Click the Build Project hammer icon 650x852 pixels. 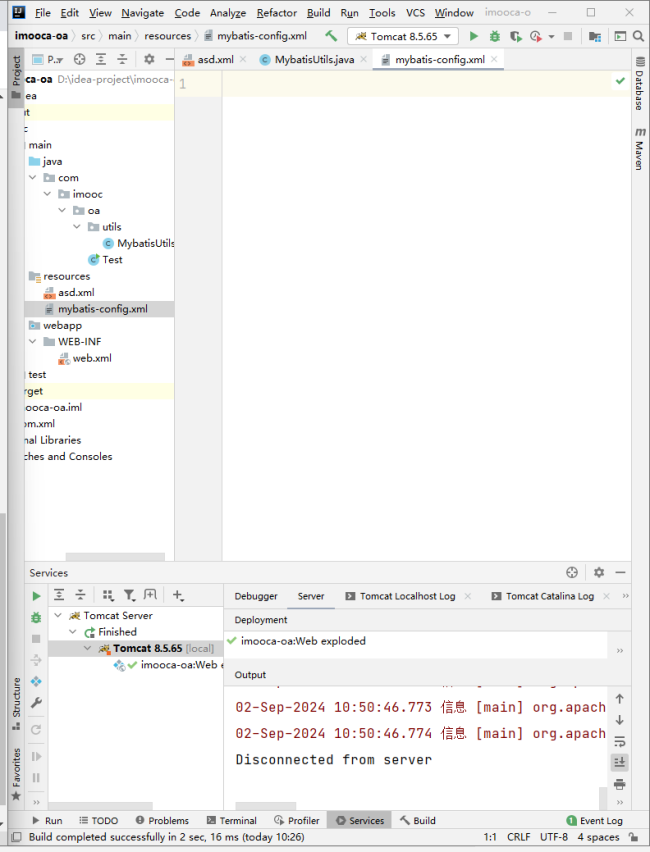point(331,36)
